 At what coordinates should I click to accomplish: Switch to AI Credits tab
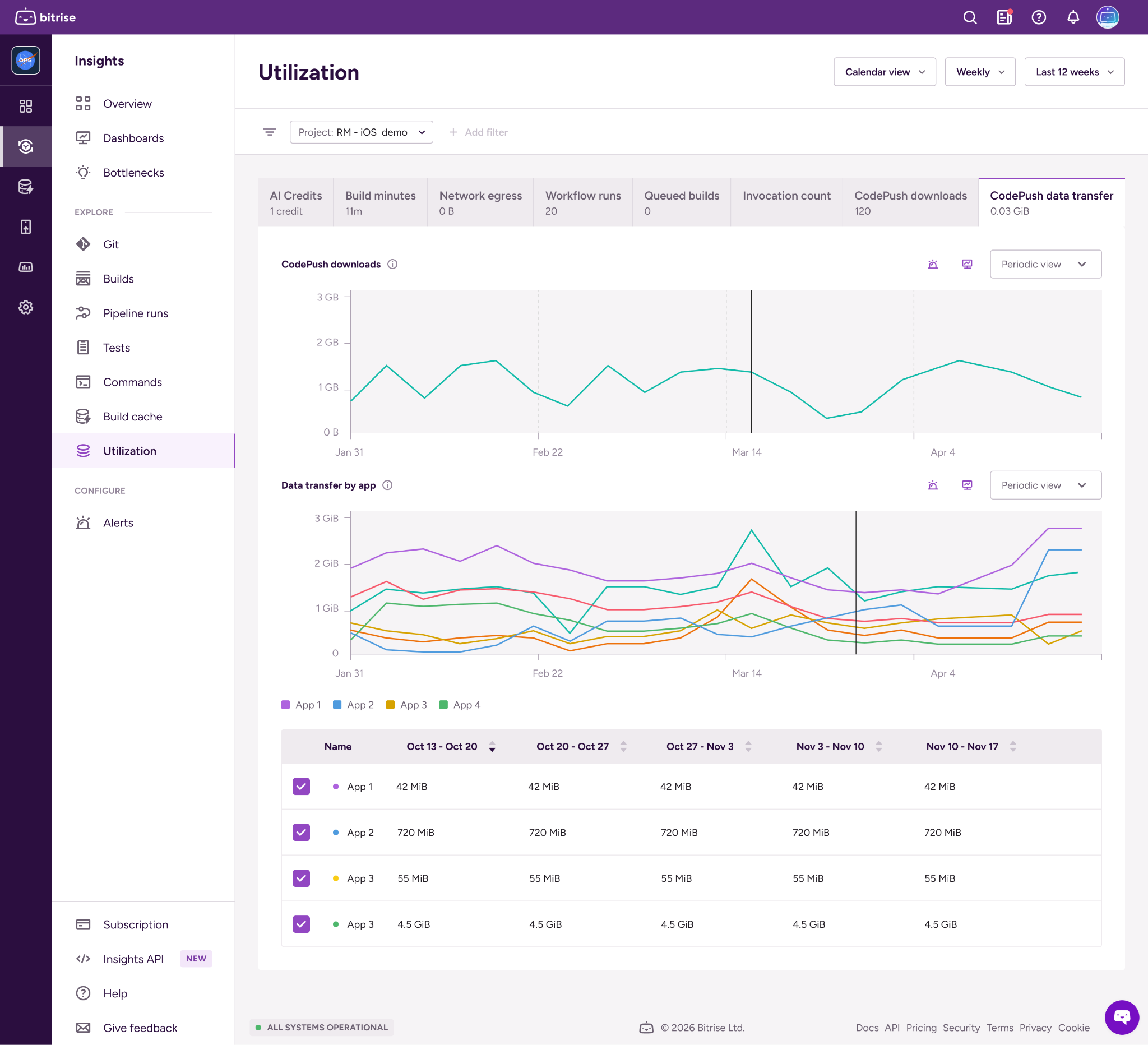(295, 203)
